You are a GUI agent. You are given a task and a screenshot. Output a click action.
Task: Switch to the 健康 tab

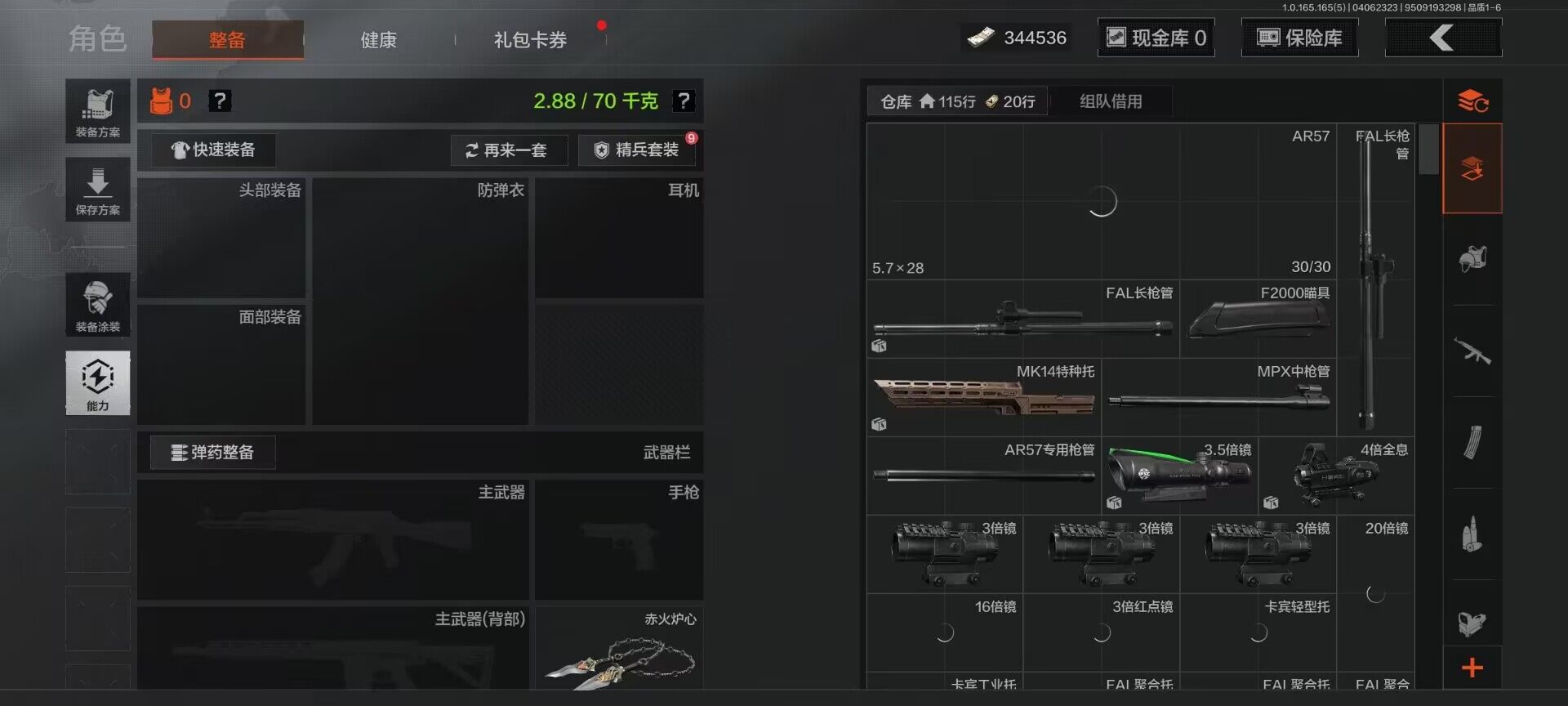tap(379, 39)
